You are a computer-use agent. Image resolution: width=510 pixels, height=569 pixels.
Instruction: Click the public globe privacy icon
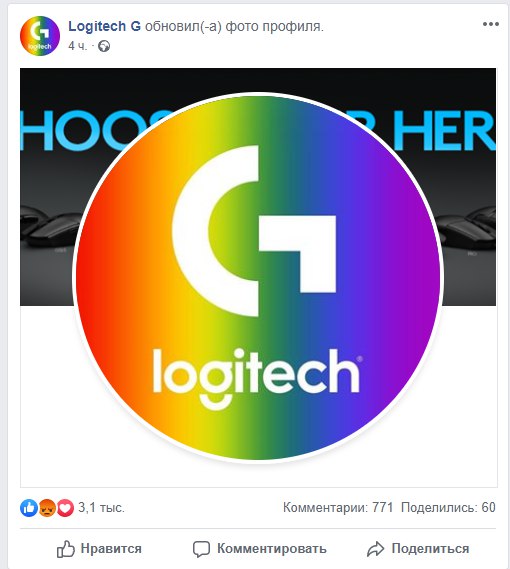pos(104,46)
